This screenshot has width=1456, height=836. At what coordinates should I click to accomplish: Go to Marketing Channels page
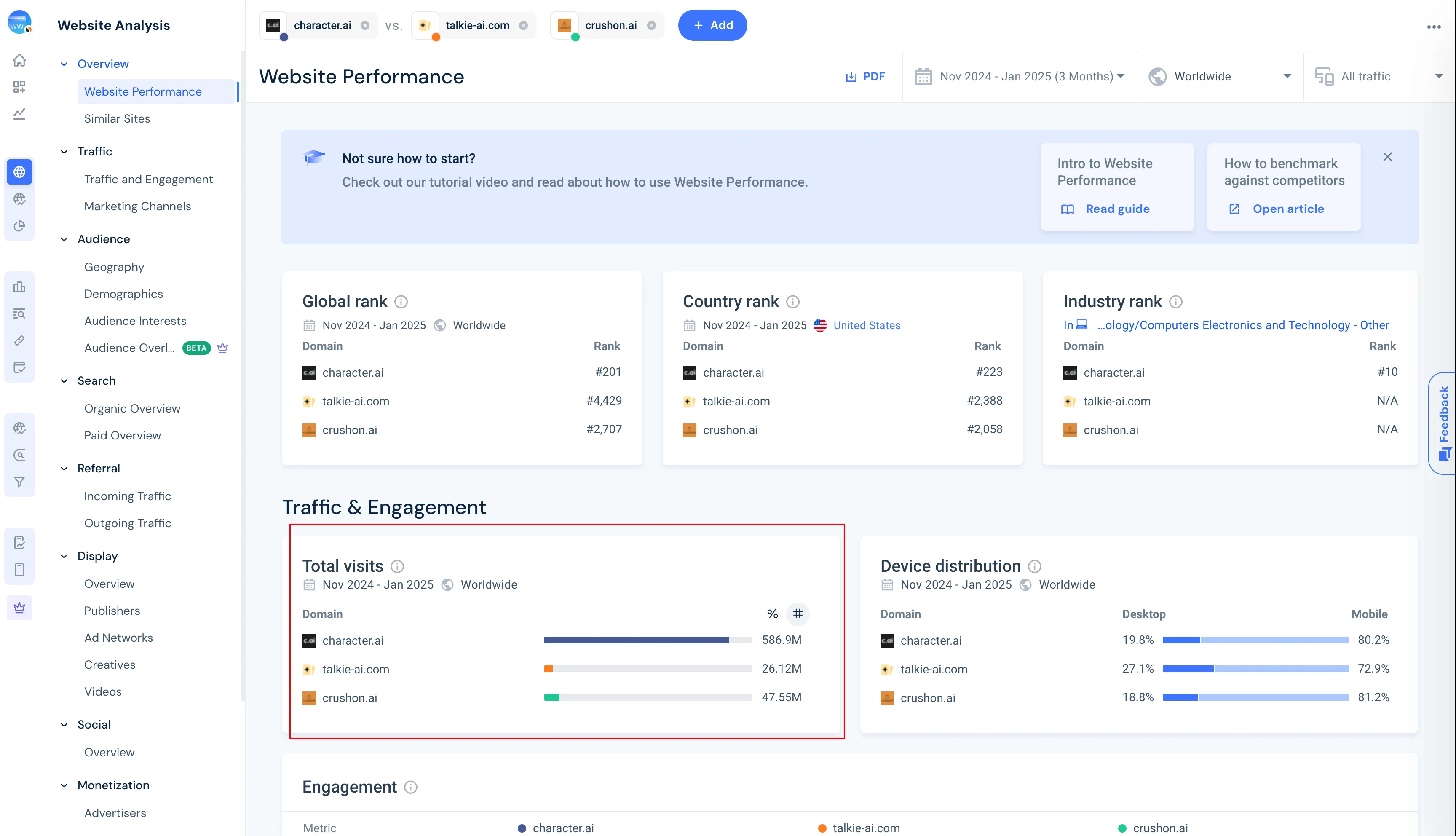[137, 206]
